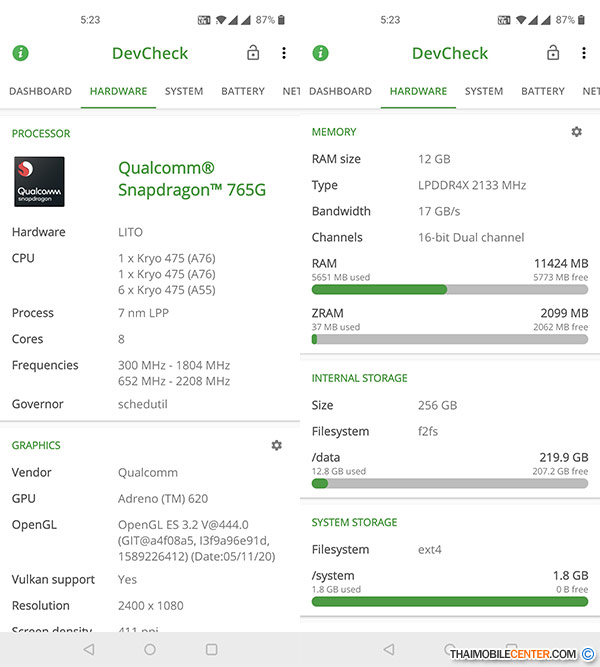Tap the Internal Storage section header
Image resolution: width=600 pixels, height=667 pixels.
click(x=360, y=378)
